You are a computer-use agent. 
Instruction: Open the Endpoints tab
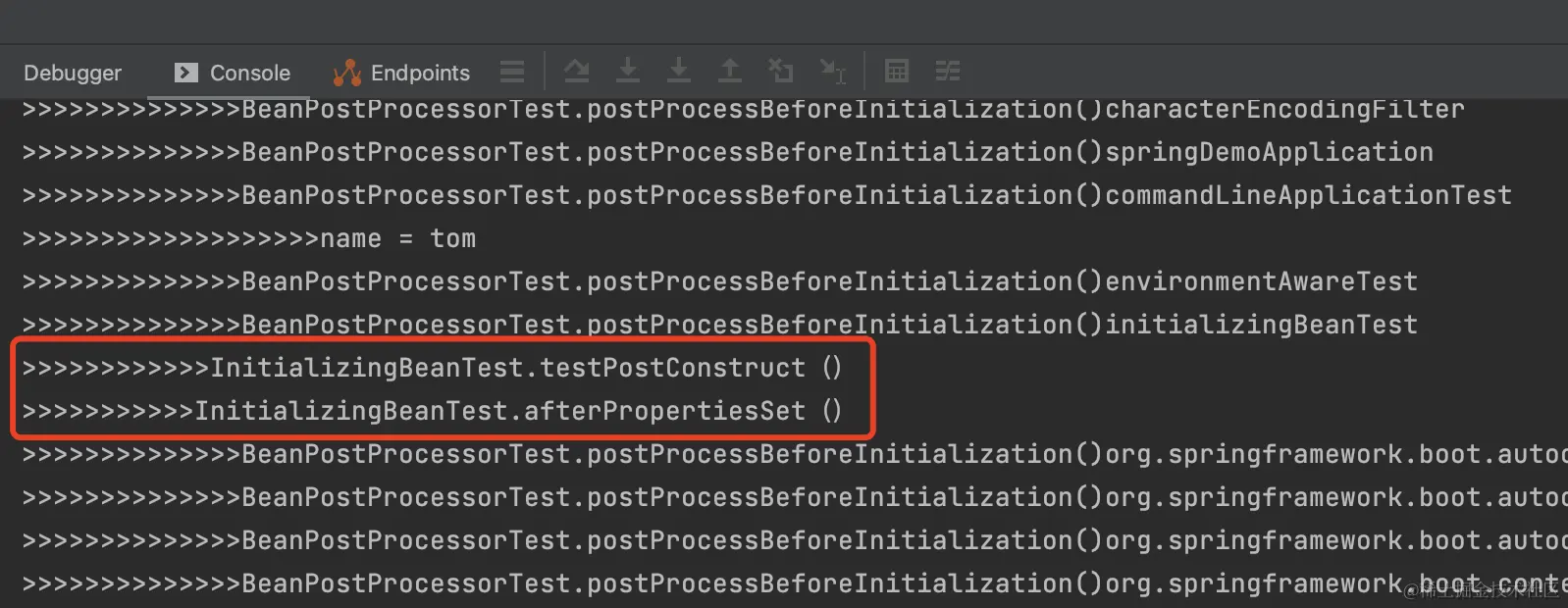[401, 73]
